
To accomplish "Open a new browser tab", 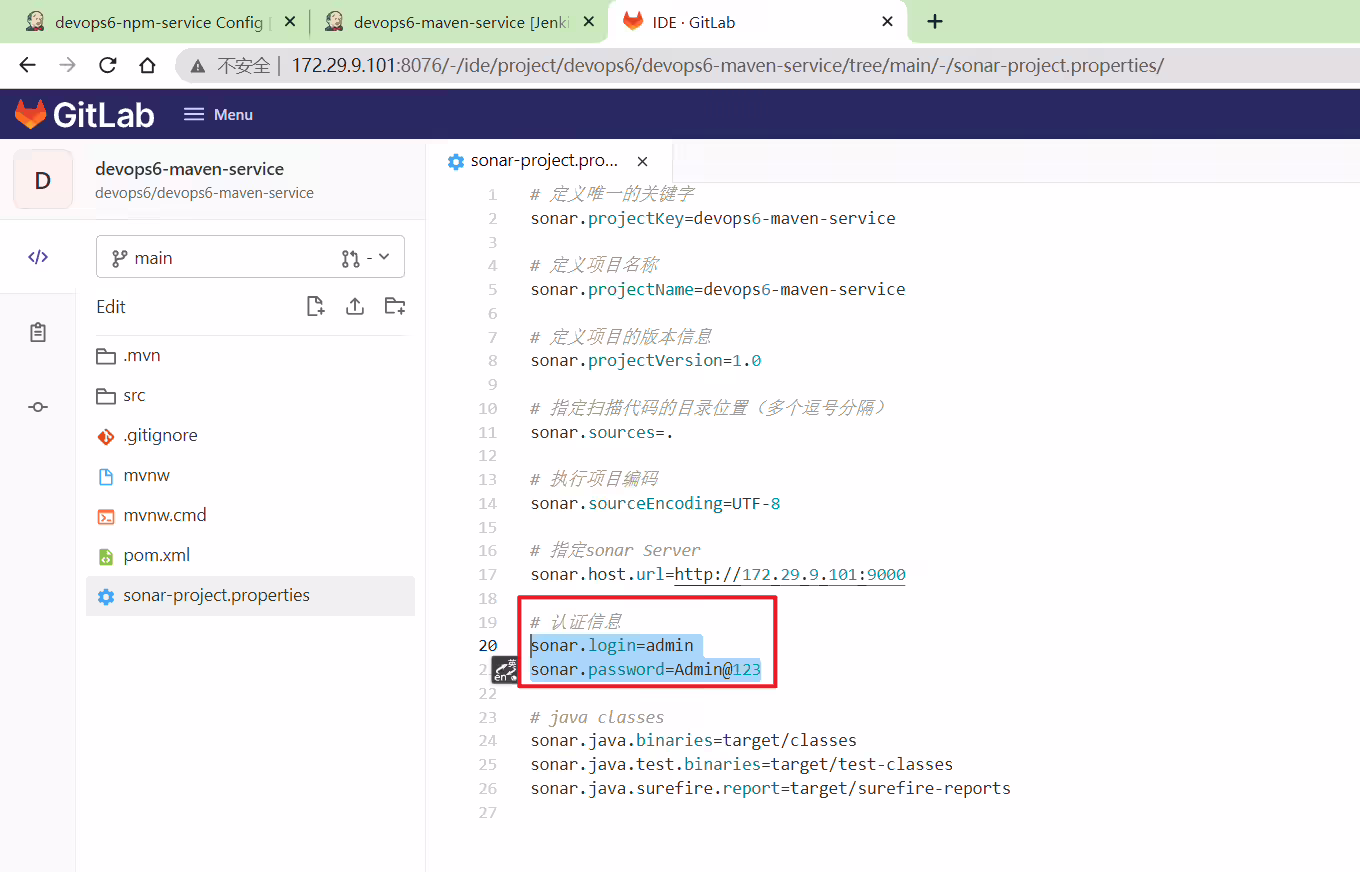I will [935, 22].
